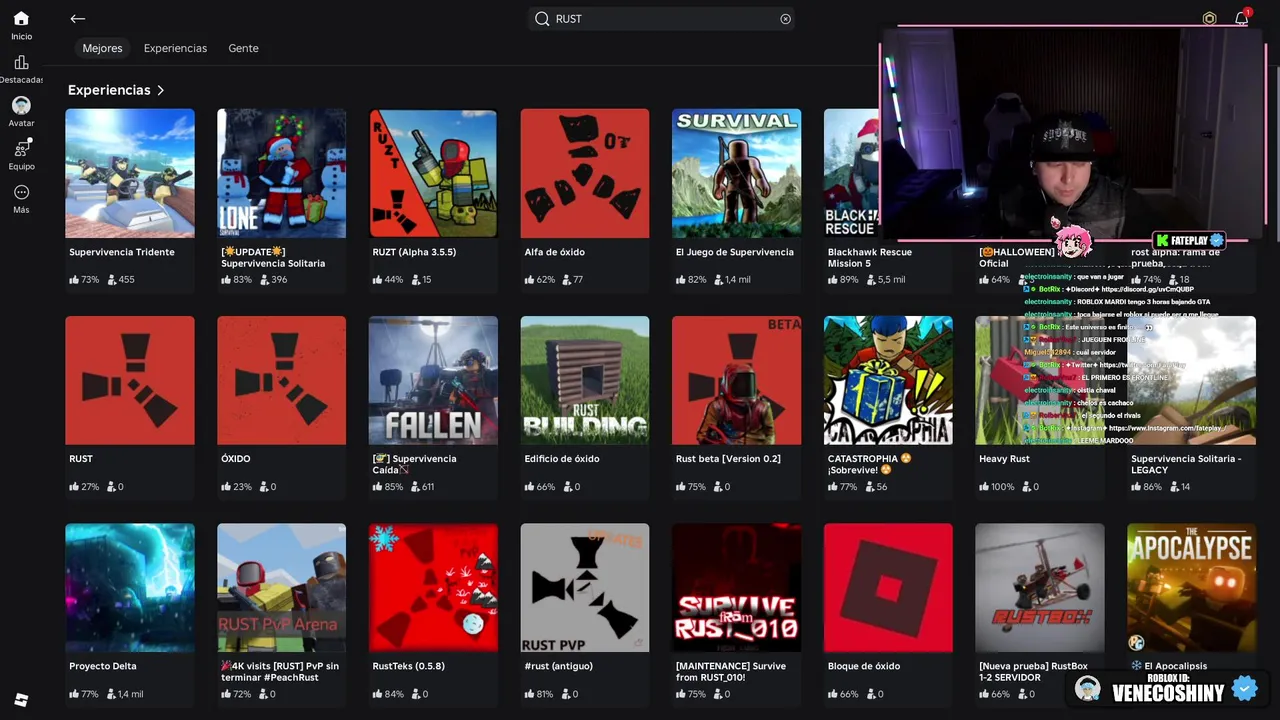Open RustBox 1-2 SERVIDOR thumbnail
This screenshot has width=1280, height=720.
pyautogui.click(x=1040, y=587)
